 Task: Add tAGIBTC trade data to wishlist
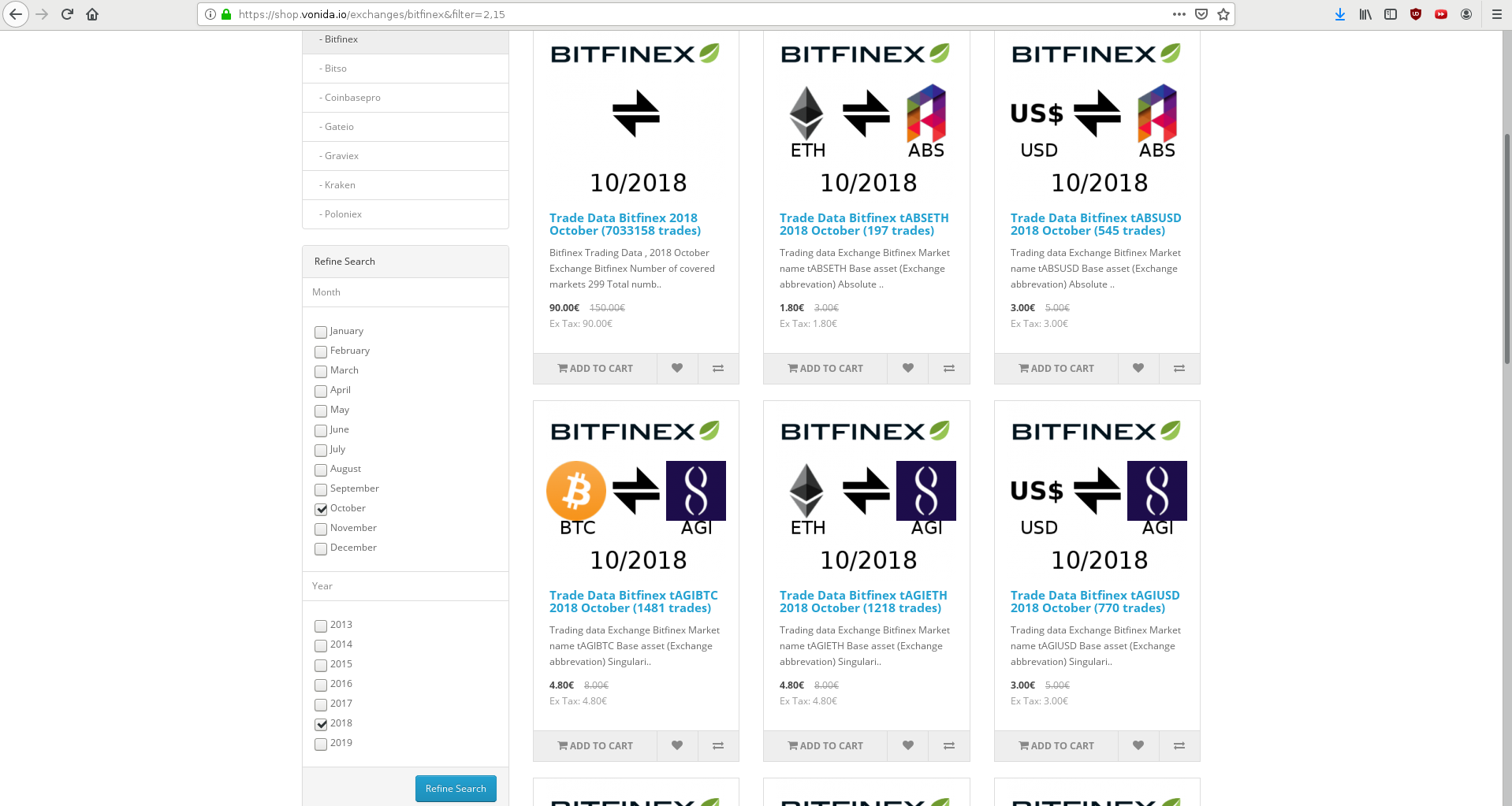[x=677, y=745]
